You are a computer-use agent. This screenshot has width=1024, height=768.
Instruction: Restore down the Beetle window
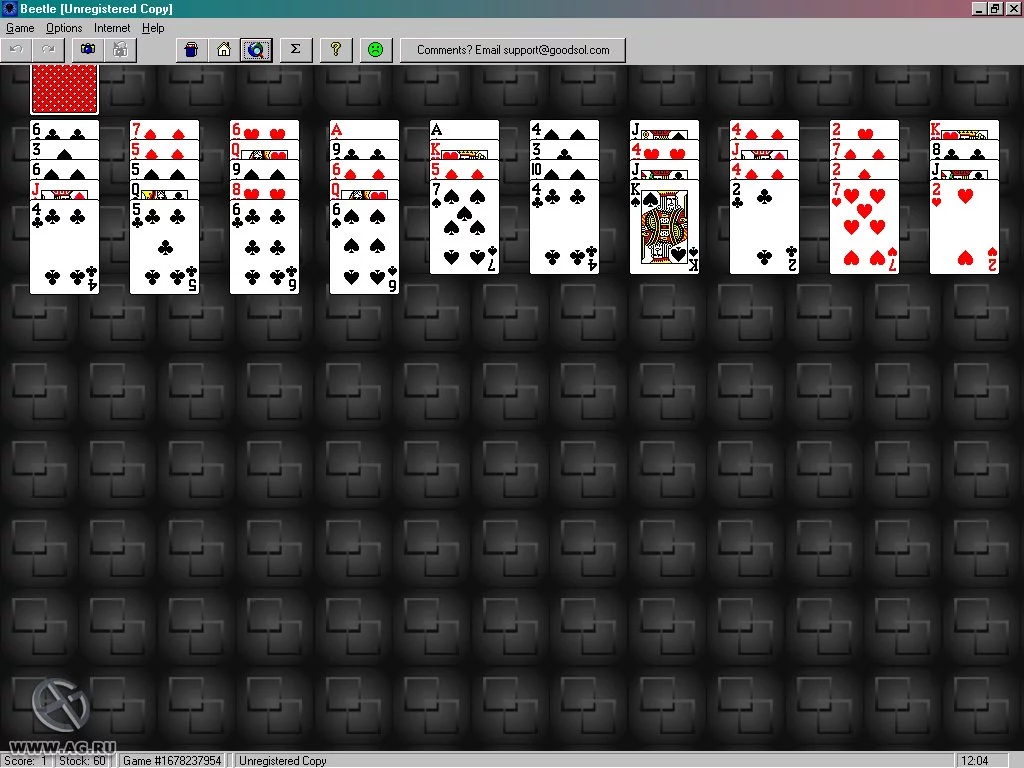pos(995,8)
